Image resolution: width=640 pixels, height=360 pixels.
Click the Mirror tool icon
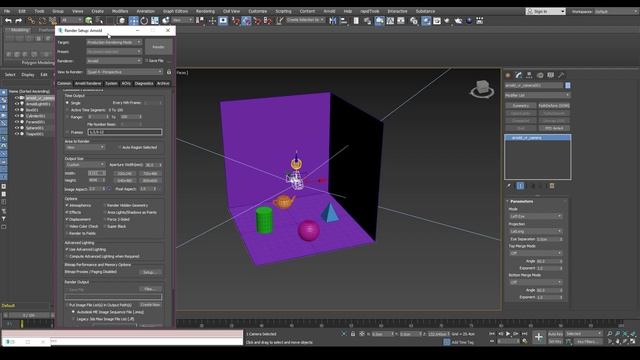point(333,20)
